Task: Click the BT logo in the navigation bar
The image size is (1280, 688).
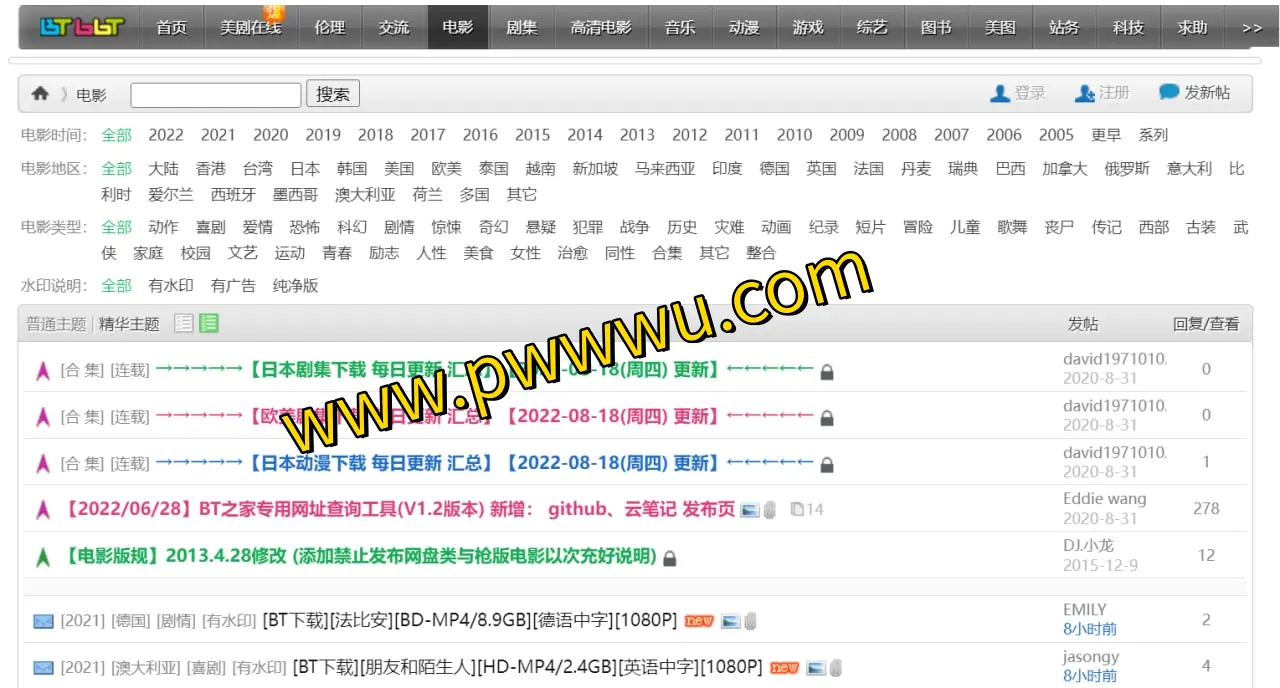Action: pos(81,27)
